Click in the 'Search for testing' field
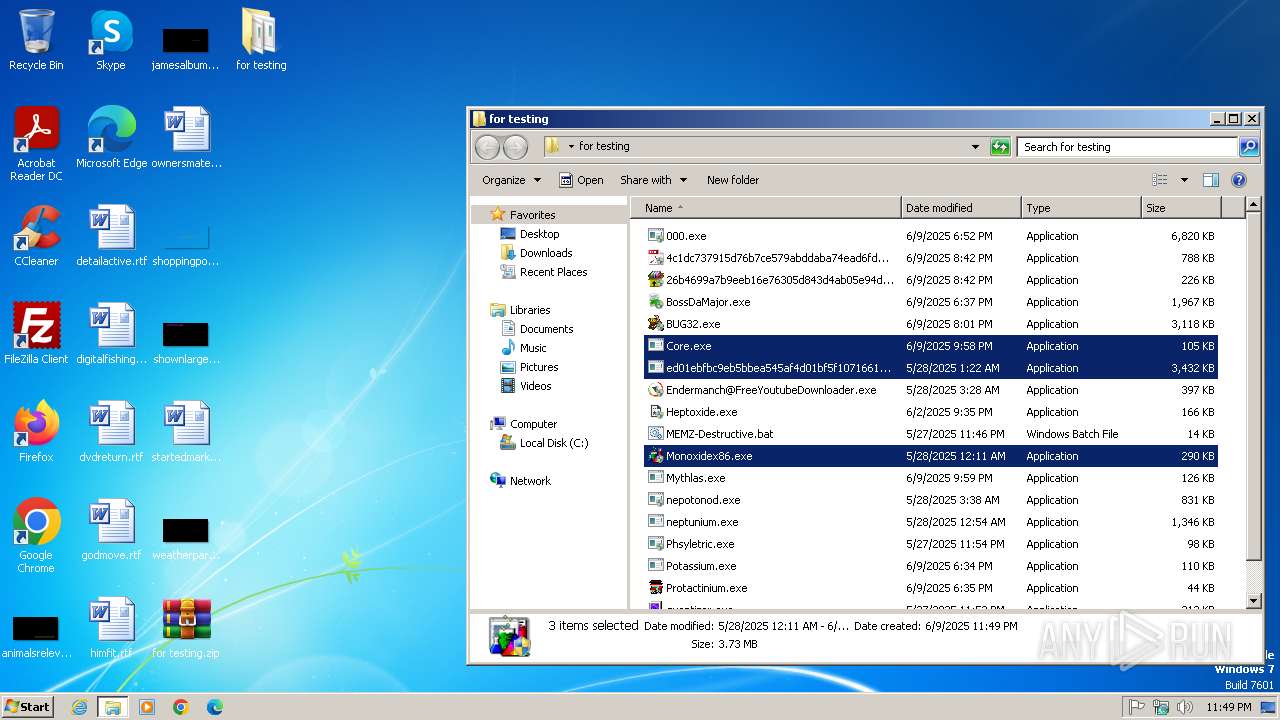Image resolution: width=1280 pixels, height=720 pixels. point(1127,147)
